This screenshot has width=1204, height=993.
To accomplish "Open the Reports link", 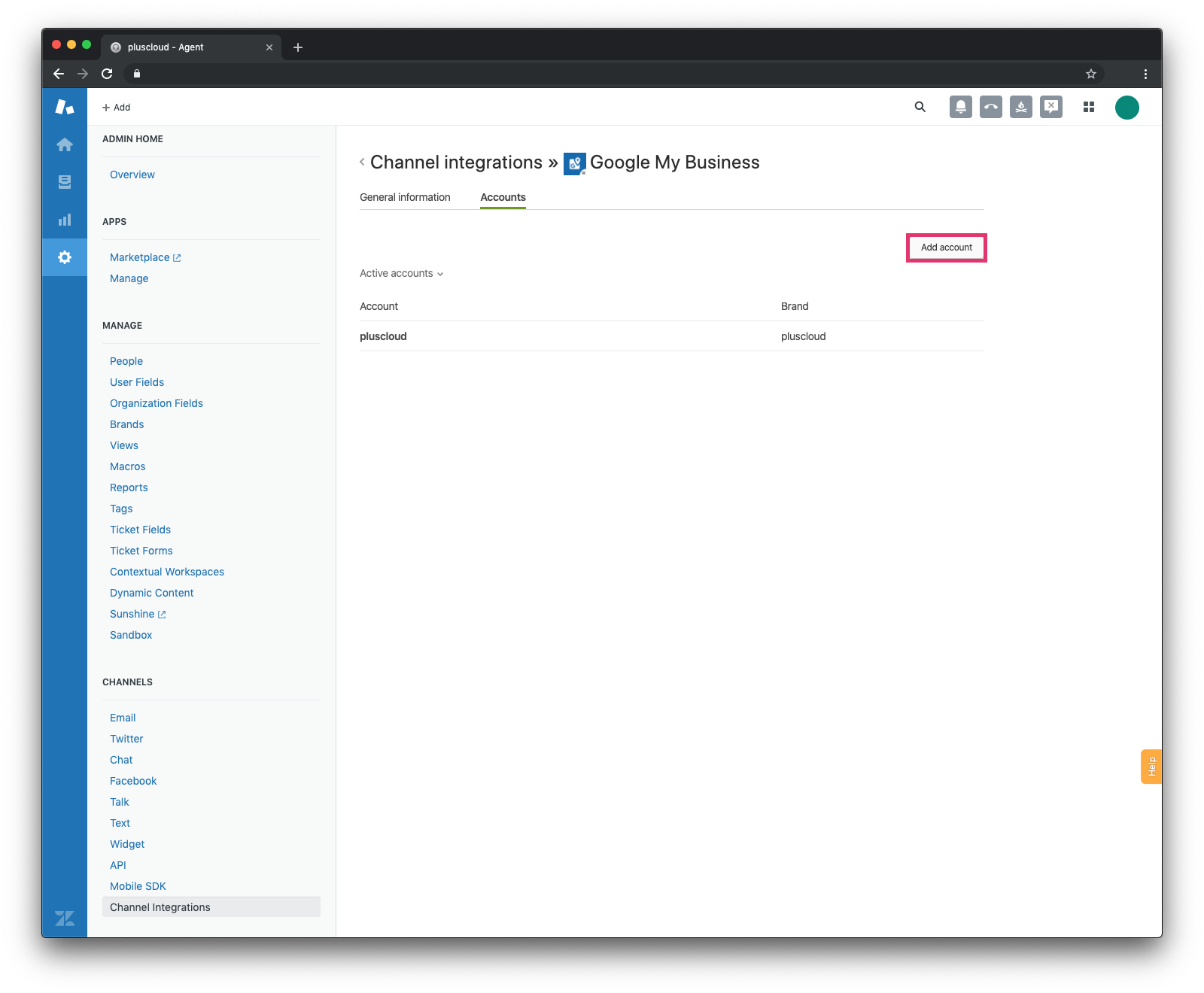I will pos(129,487).
